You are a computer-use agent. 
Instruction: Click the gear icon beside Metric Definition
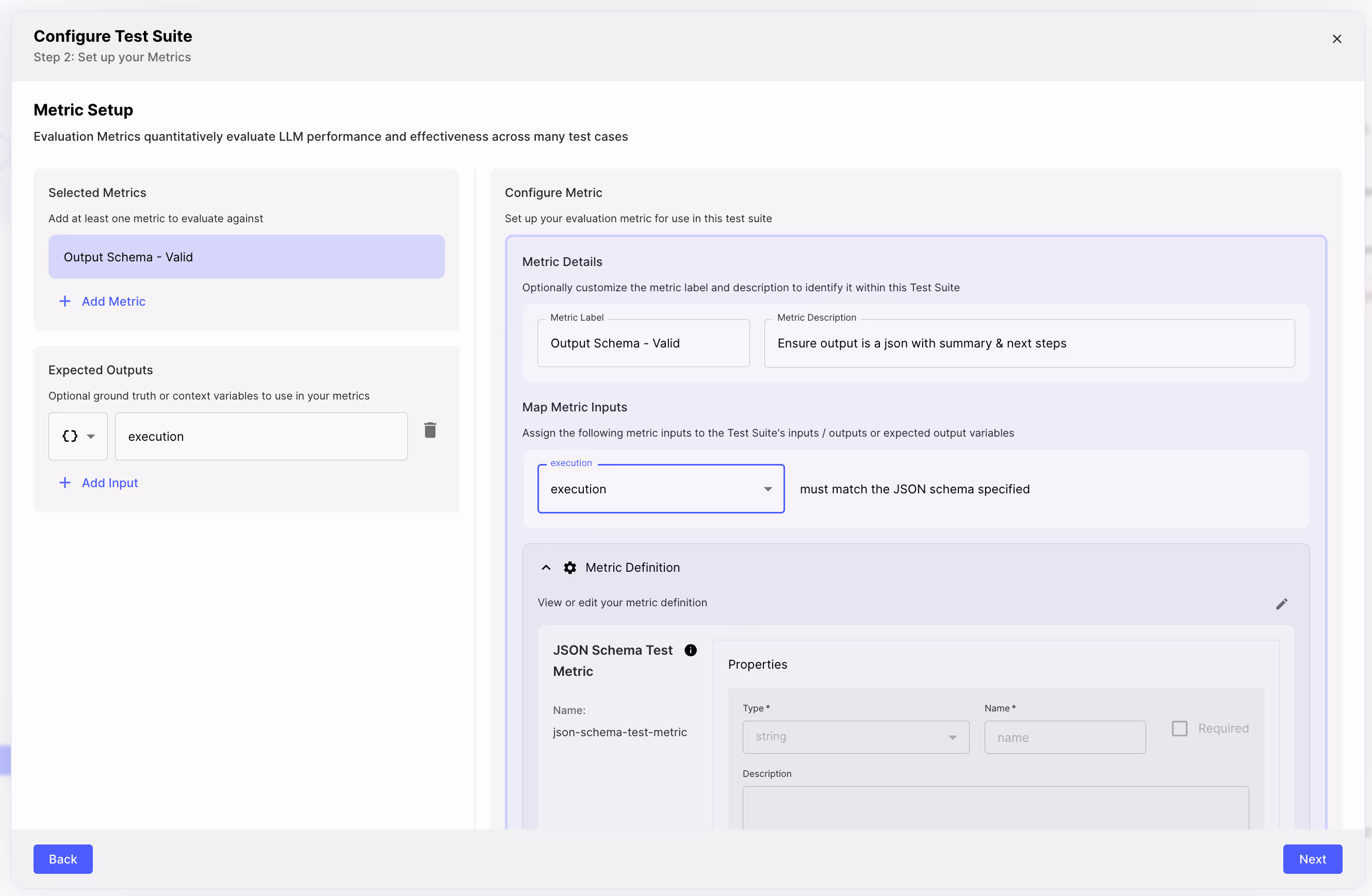(569, 568)
